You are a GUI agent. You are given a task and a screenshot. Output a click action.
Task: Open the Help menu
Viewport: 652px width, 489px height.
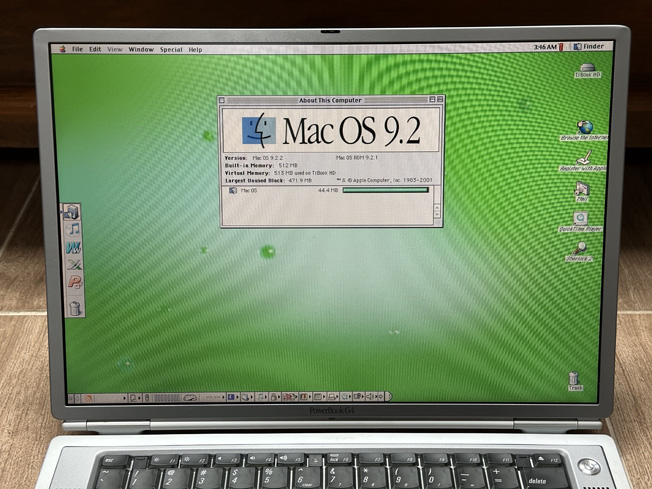point(195,49)
